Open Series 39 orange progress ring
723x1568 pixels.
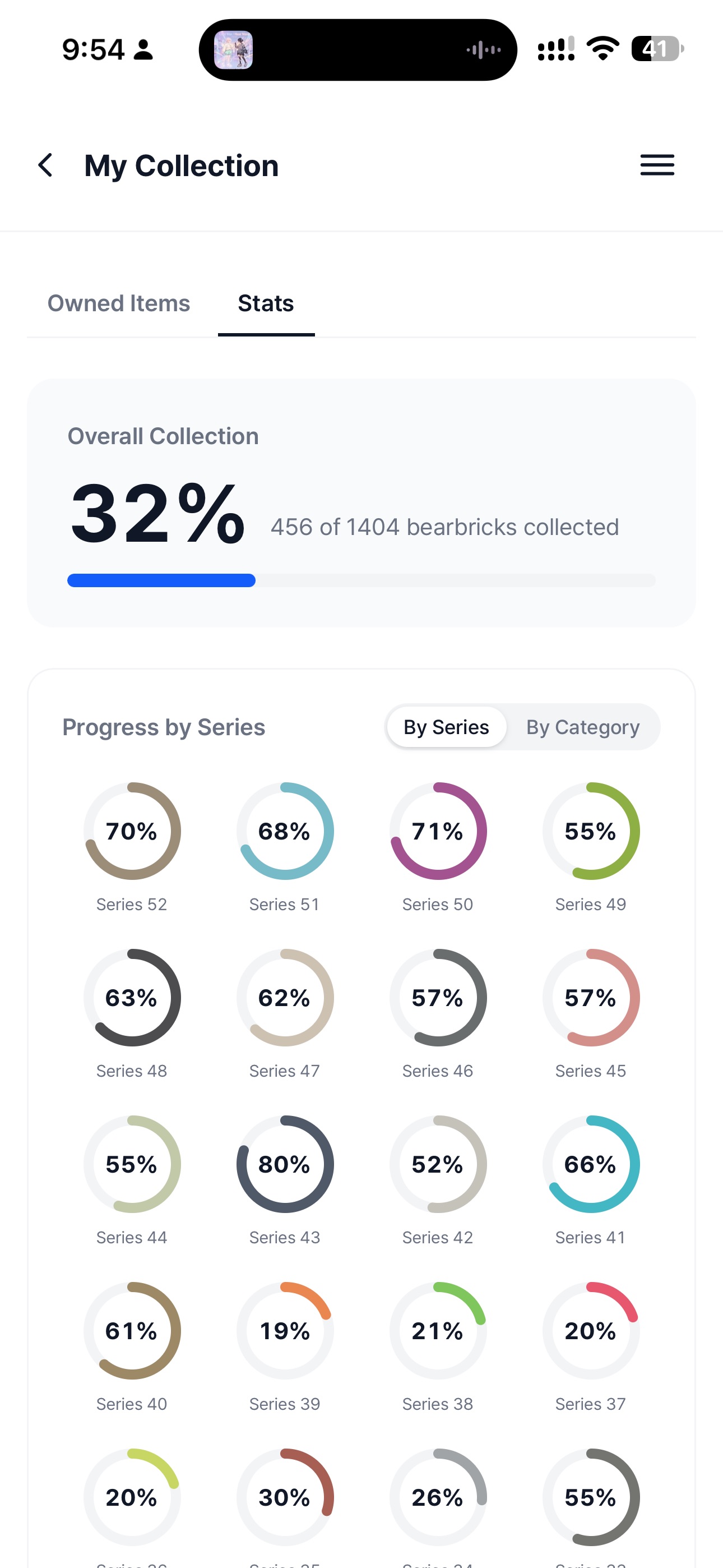click(x=285, y=1331)
